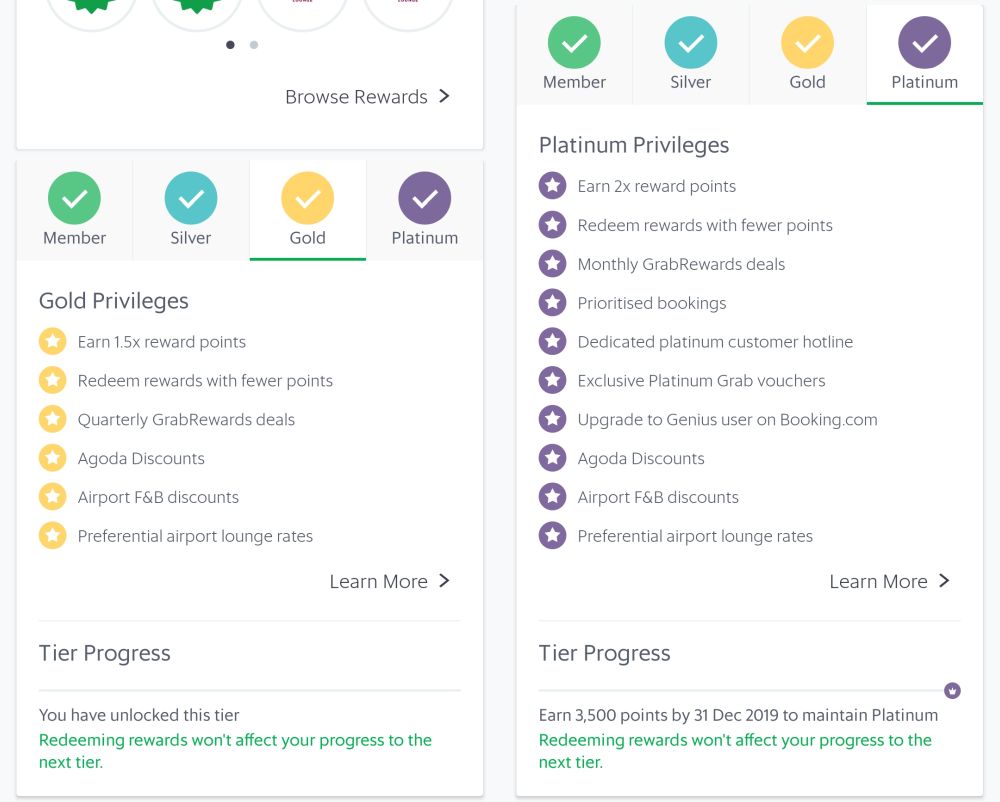Click the green Member checkmark in right panel
This screenshot has height=802, width=1000.
574,43
